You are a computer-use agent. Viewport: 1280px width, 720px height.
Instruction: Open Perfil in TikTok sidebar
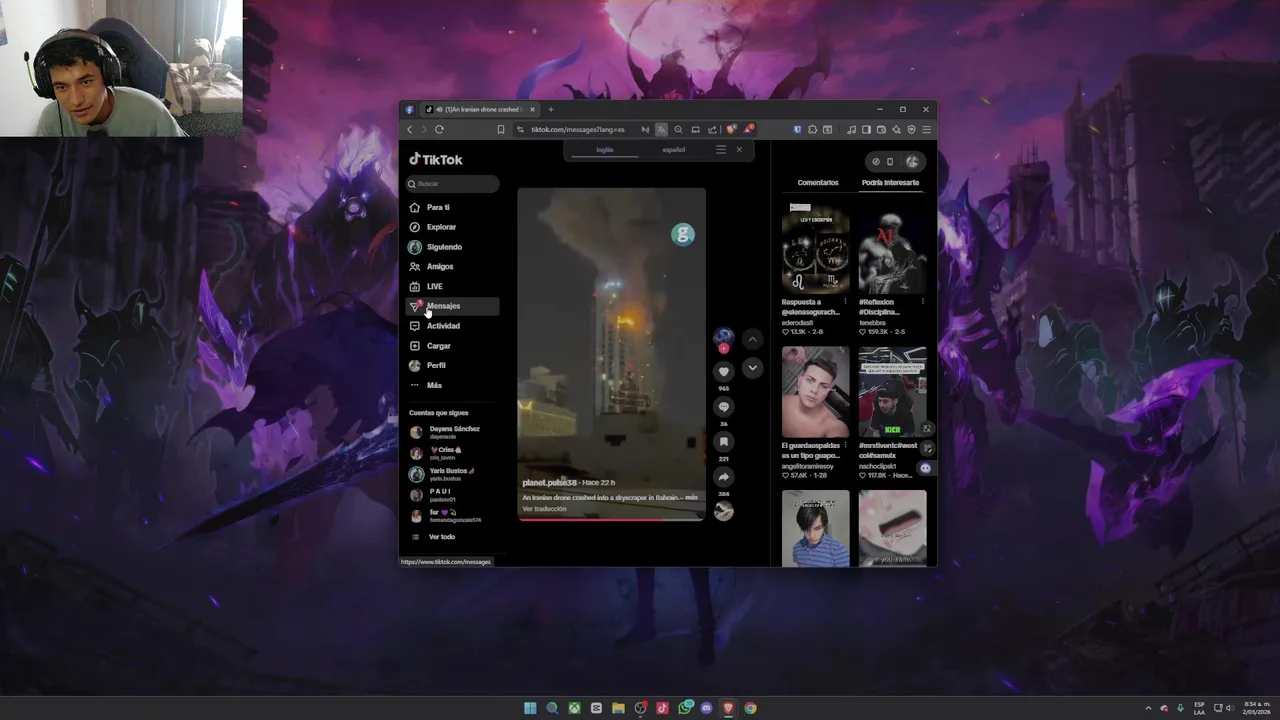[x=452, y=365]
